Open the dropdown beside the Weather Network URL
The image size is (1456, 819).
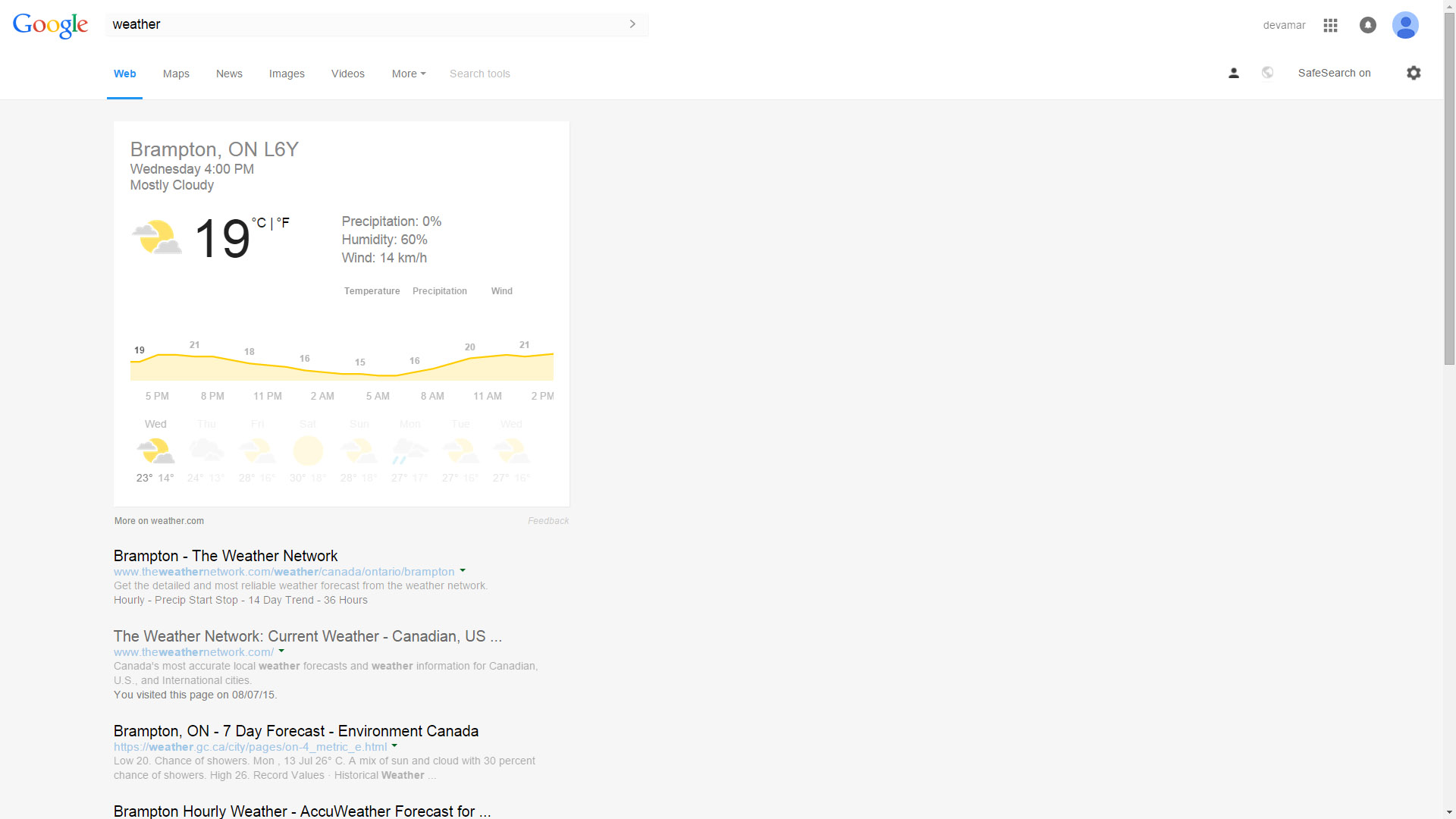(x=463, y=571)
